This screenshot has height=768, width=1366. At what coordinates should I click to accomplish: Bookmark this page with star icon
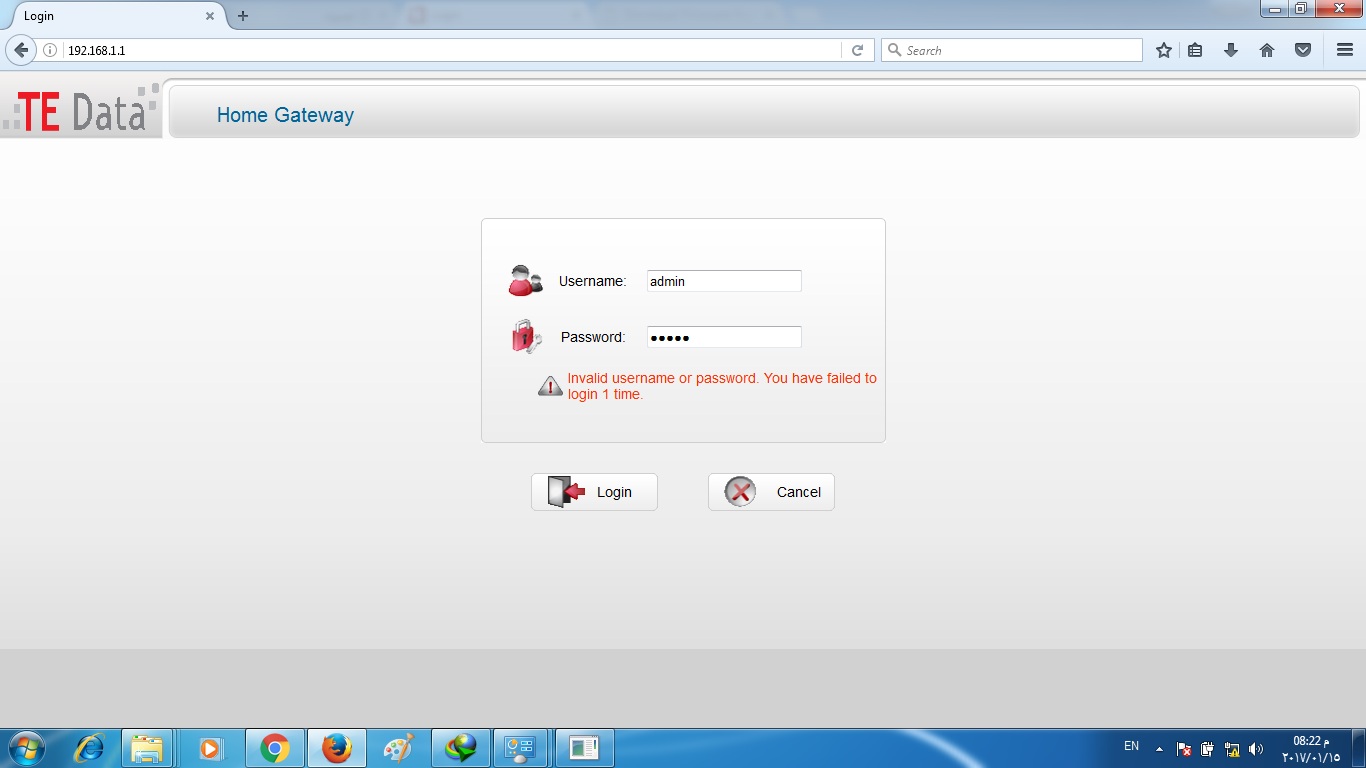coord(1164,50)
